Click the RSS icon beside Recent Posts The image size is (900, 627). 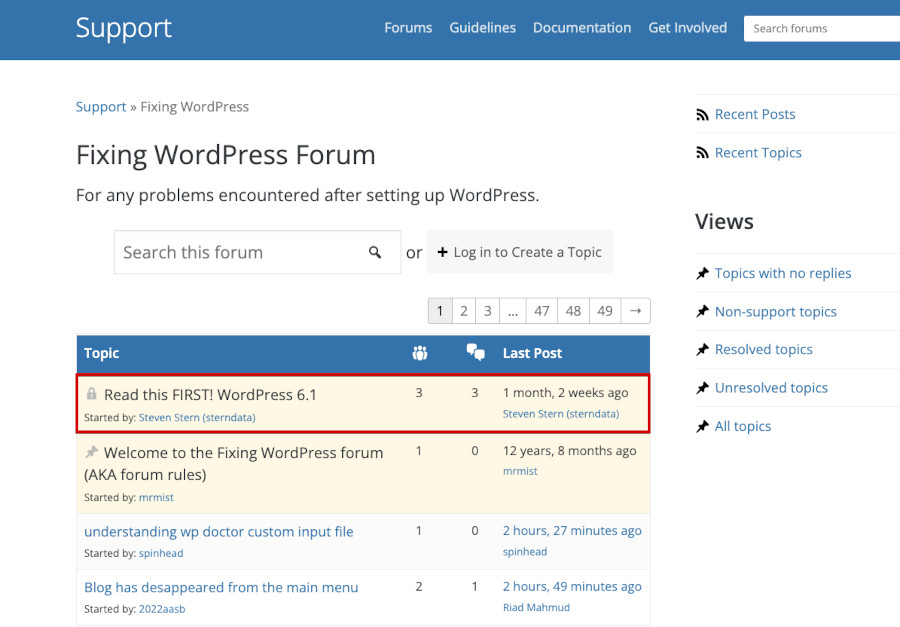[702, 115]
